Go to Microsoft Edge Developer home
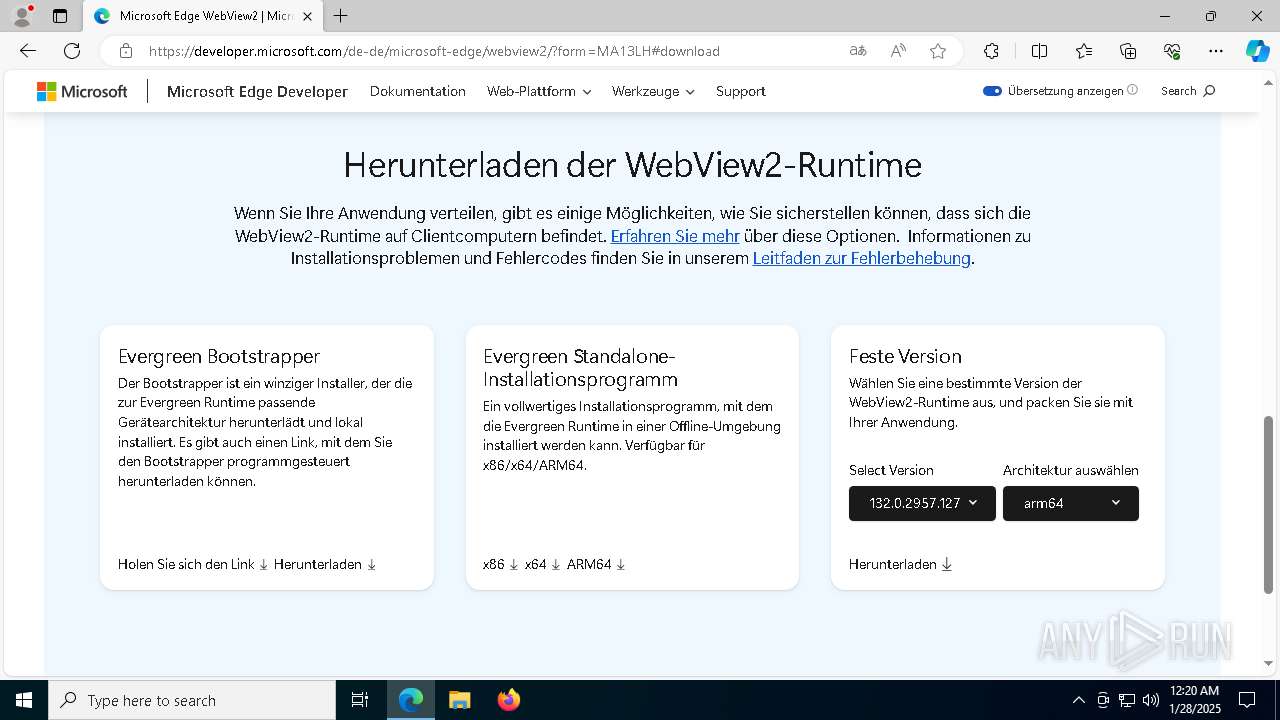1280x720 pixels. tap(257, 91)
